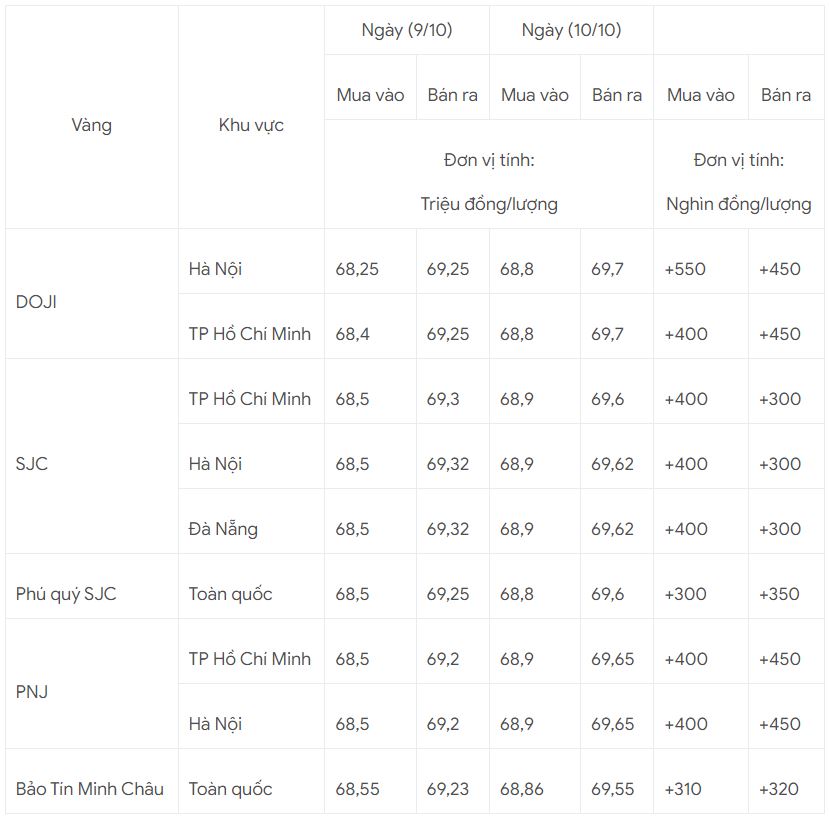Select the 69,23 sell price cell
Screen dimensions: 829x819
click(448, 789)
